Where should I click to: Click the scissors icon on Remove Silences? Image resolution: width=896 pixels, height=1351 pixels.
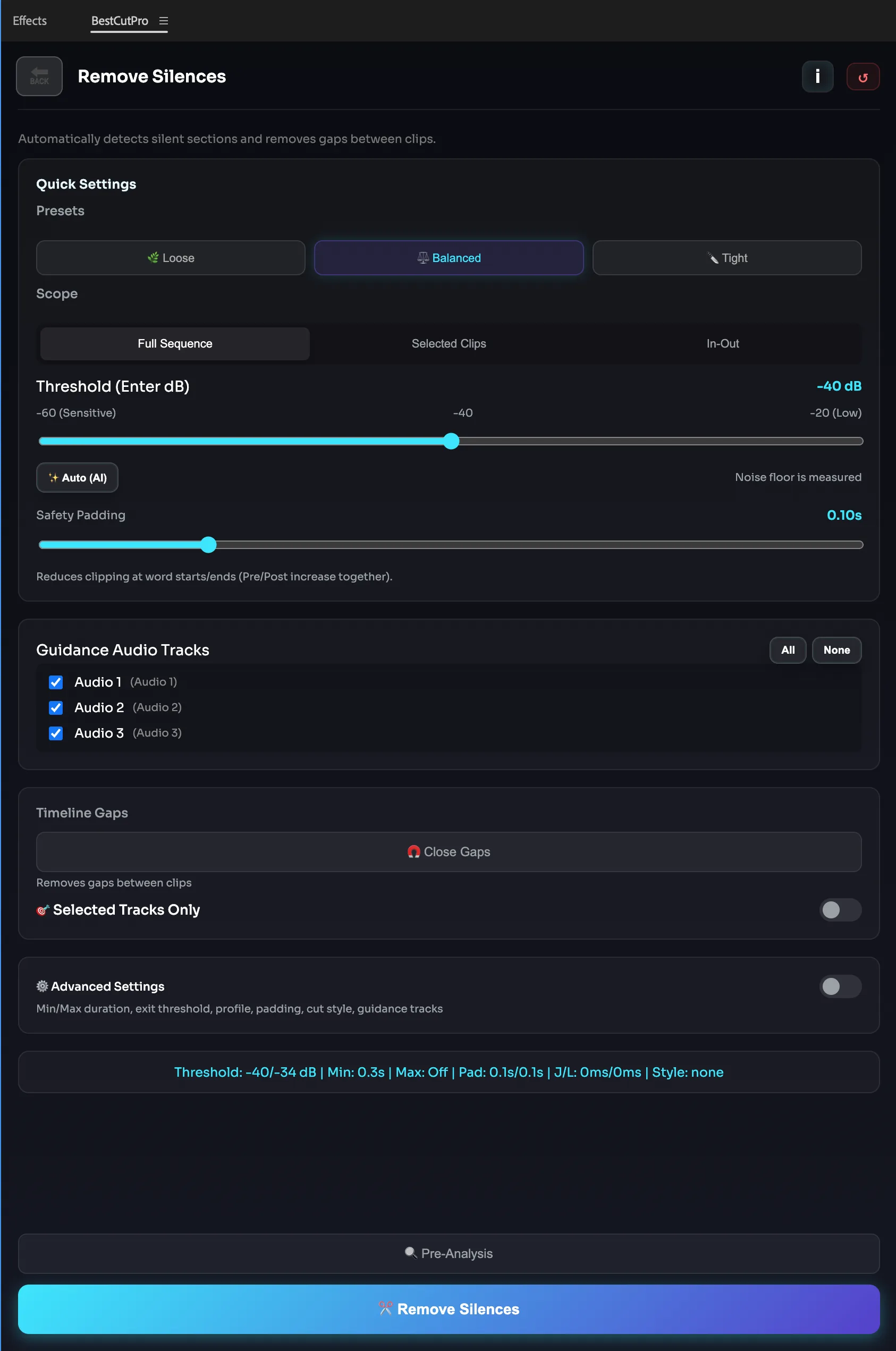tap(385, 1308)
